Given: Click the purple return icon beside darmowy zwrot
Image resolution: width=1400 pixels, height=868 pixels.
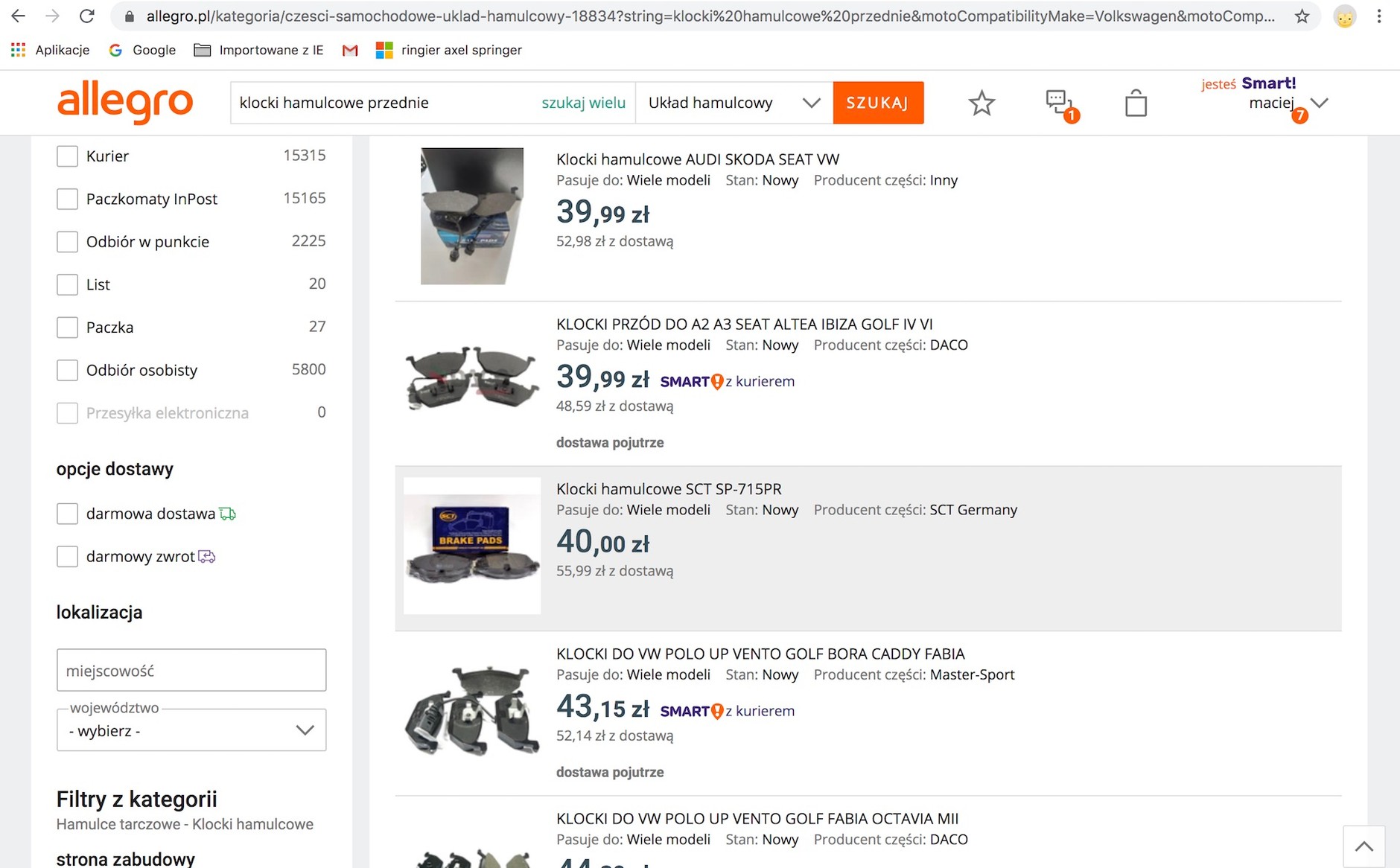Looking at the screenshot, I should pyautogui.click(x=207, y=557).
